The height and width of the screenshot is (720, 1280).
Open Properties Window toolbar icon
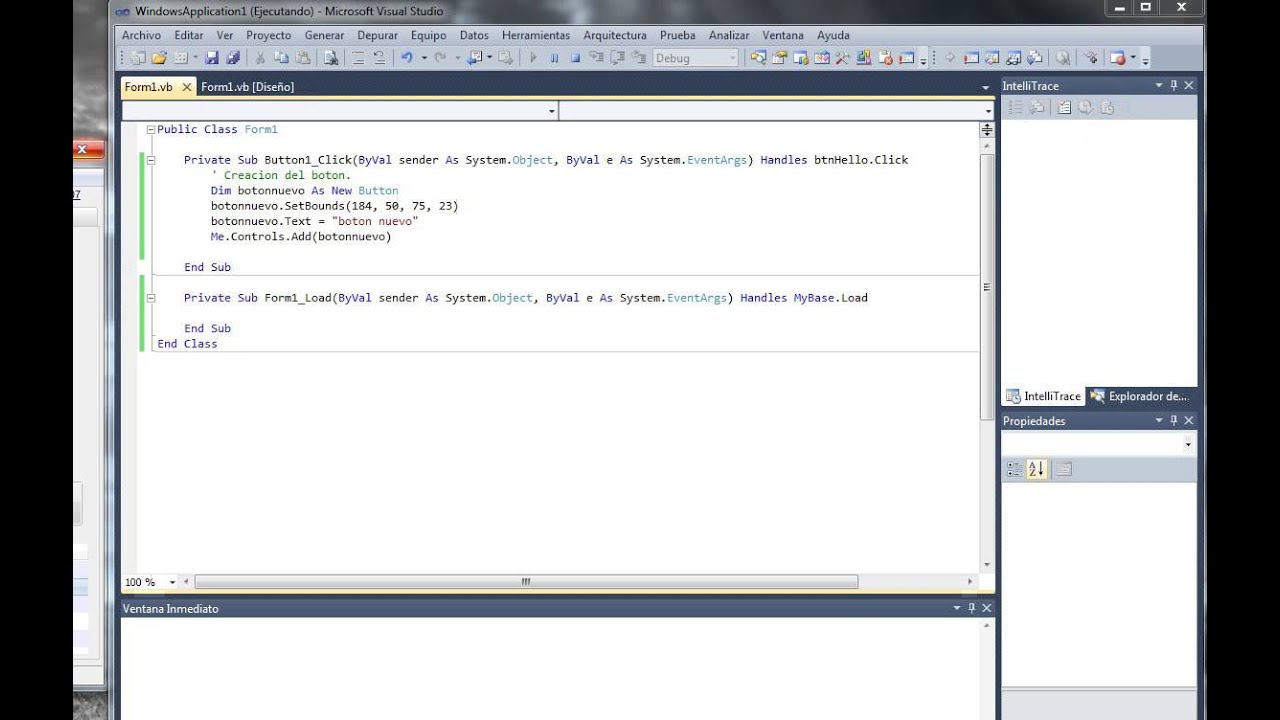(x=779, y=58)
